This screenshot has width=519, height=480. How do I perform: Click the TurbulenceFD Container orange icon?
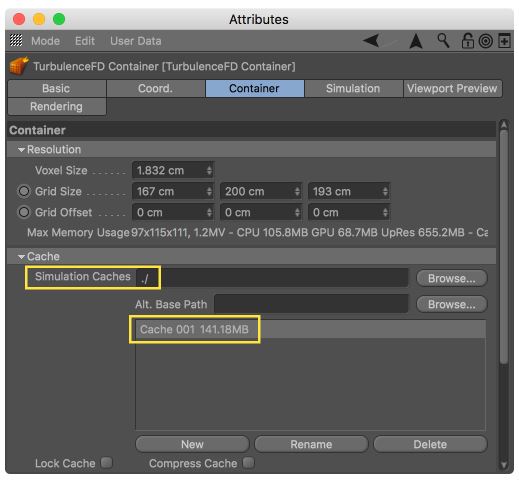pos(19,66)
